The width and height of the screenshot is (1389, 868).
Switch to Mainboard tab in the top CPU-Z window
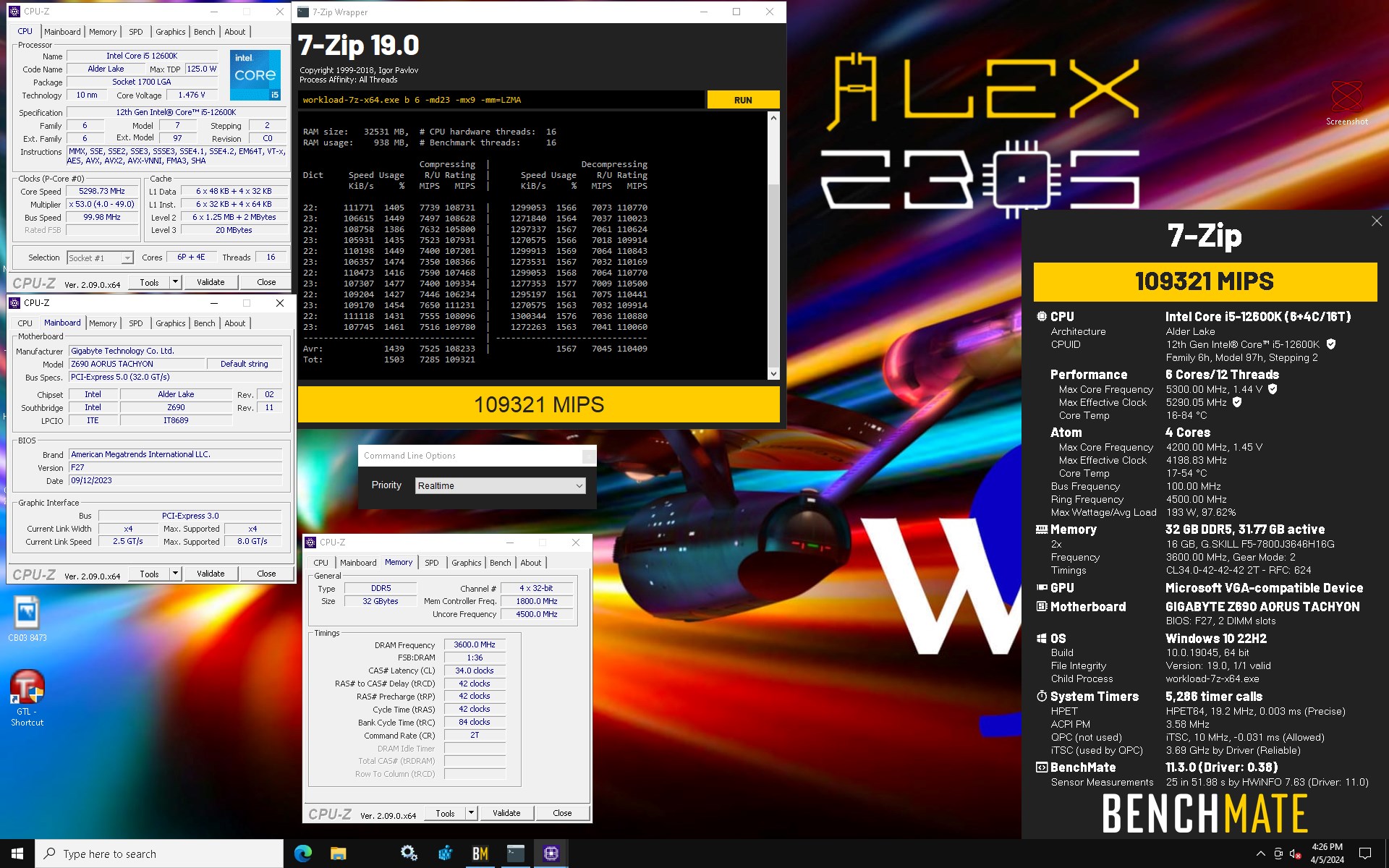pyautogui.click(x=62, y=32)
